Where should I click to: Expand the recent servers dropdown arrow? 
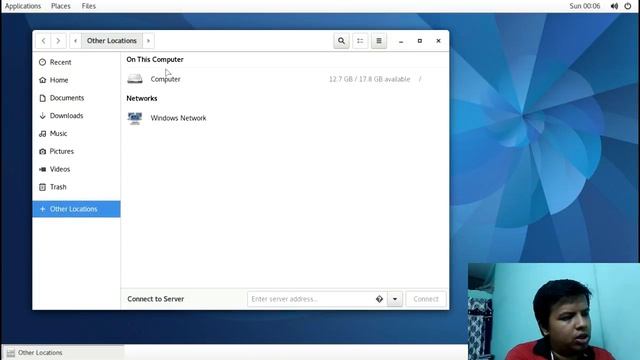(x=395, y=299)
